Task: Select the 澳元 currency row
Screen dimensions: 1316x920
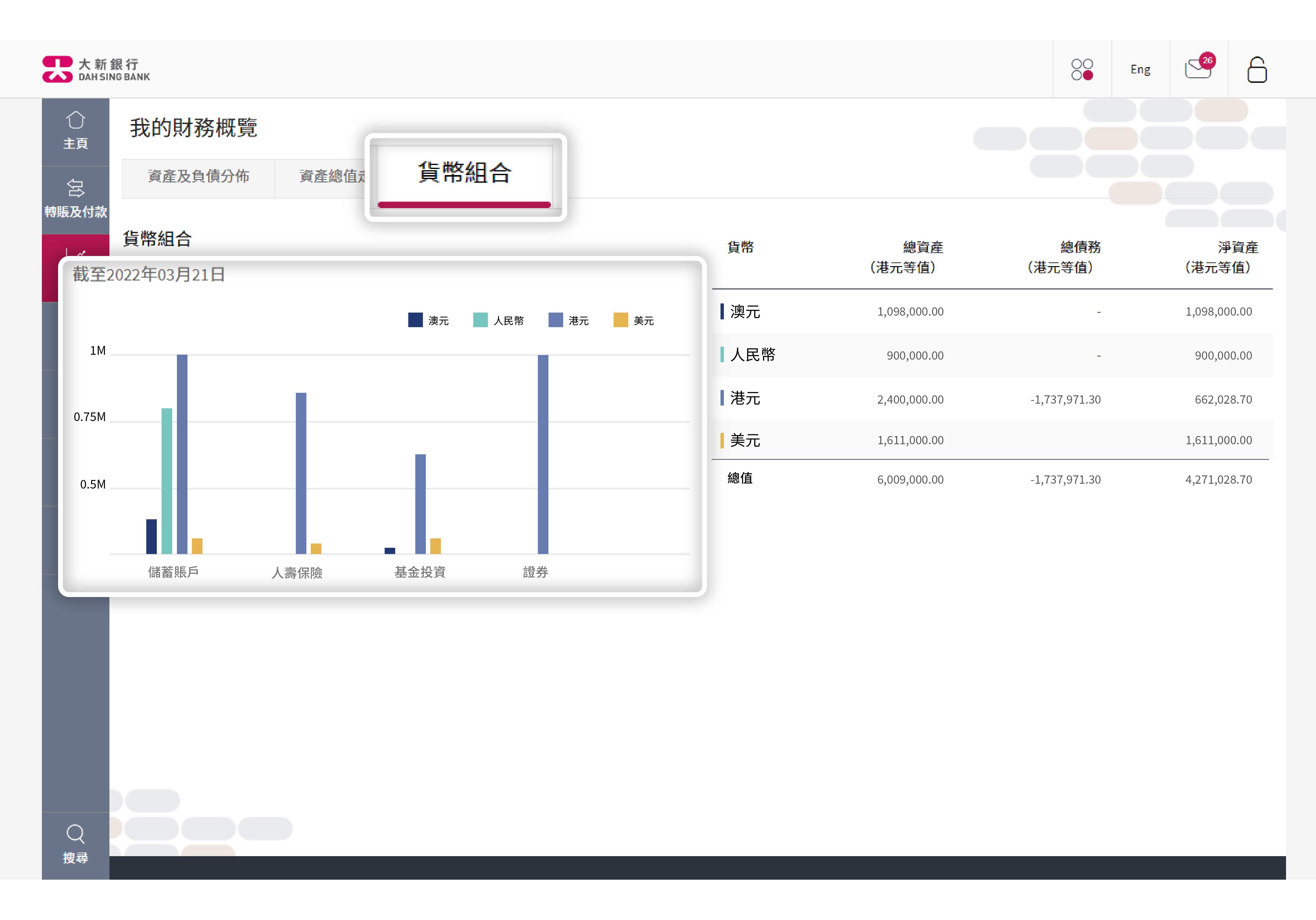Action: coord(992,312)
